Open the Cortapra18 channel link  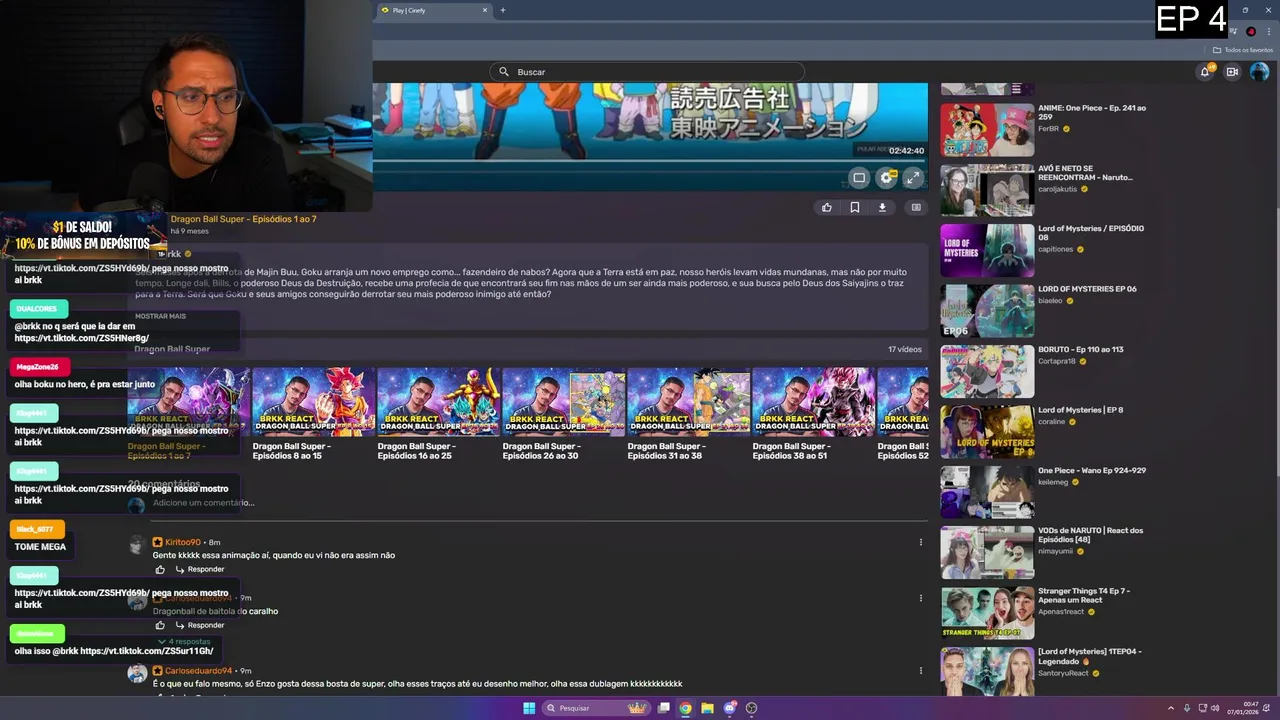(x=1059, y=361)
